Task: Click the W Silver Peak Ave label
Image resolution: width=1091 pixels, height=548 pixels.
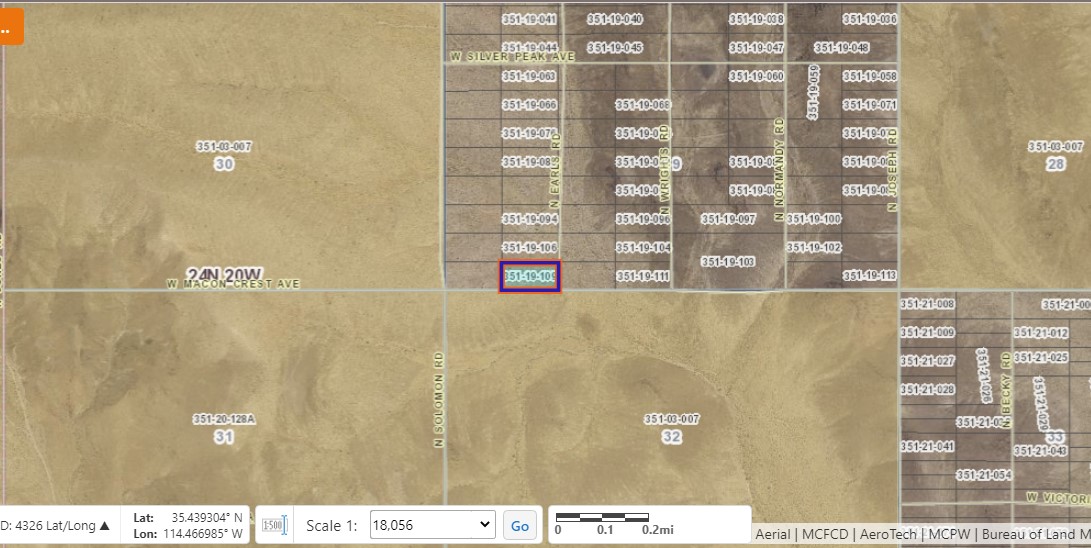Action: pos(512,58)
